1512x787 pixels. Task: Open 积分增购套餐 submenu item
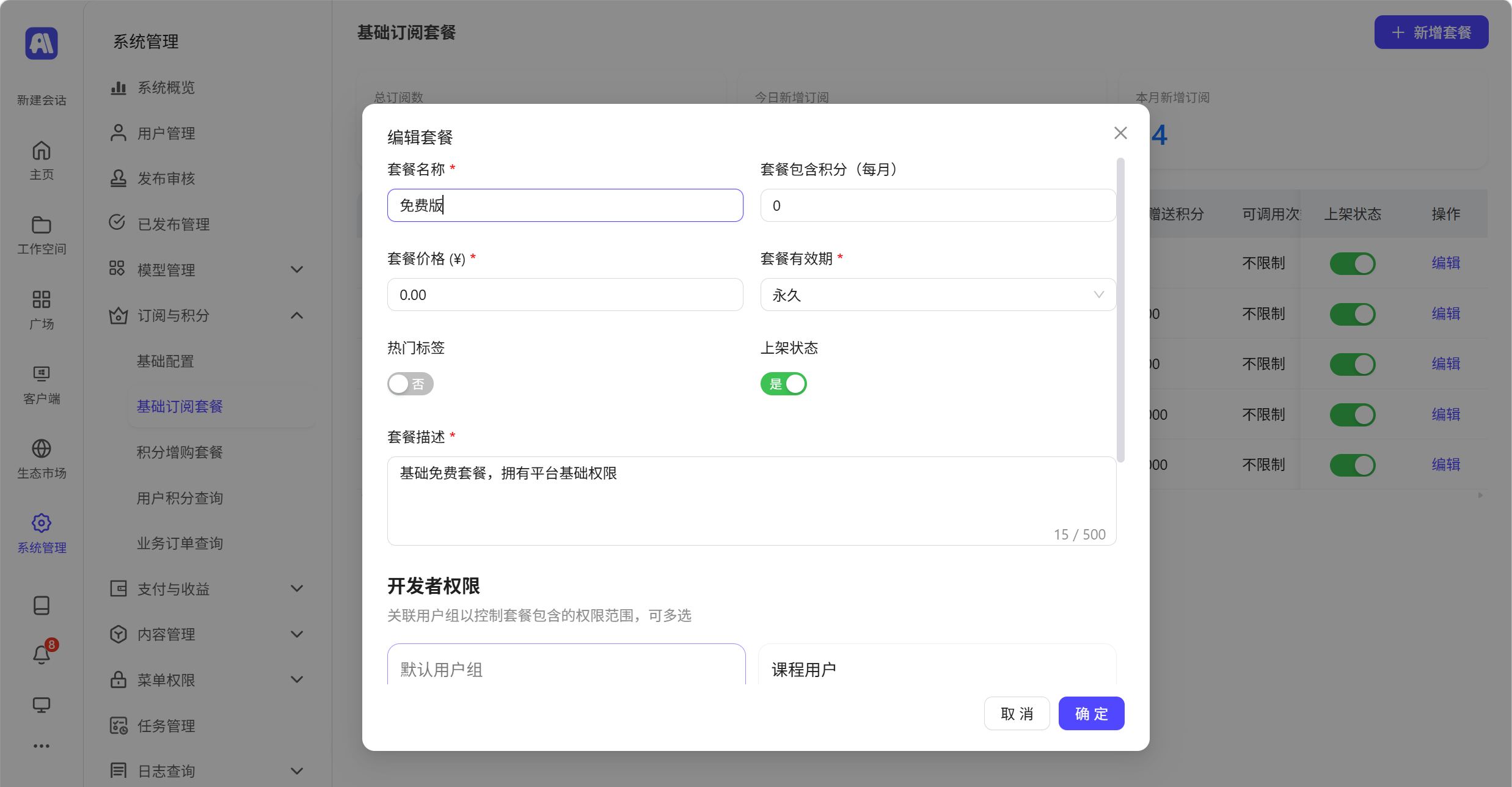(180, 452)
